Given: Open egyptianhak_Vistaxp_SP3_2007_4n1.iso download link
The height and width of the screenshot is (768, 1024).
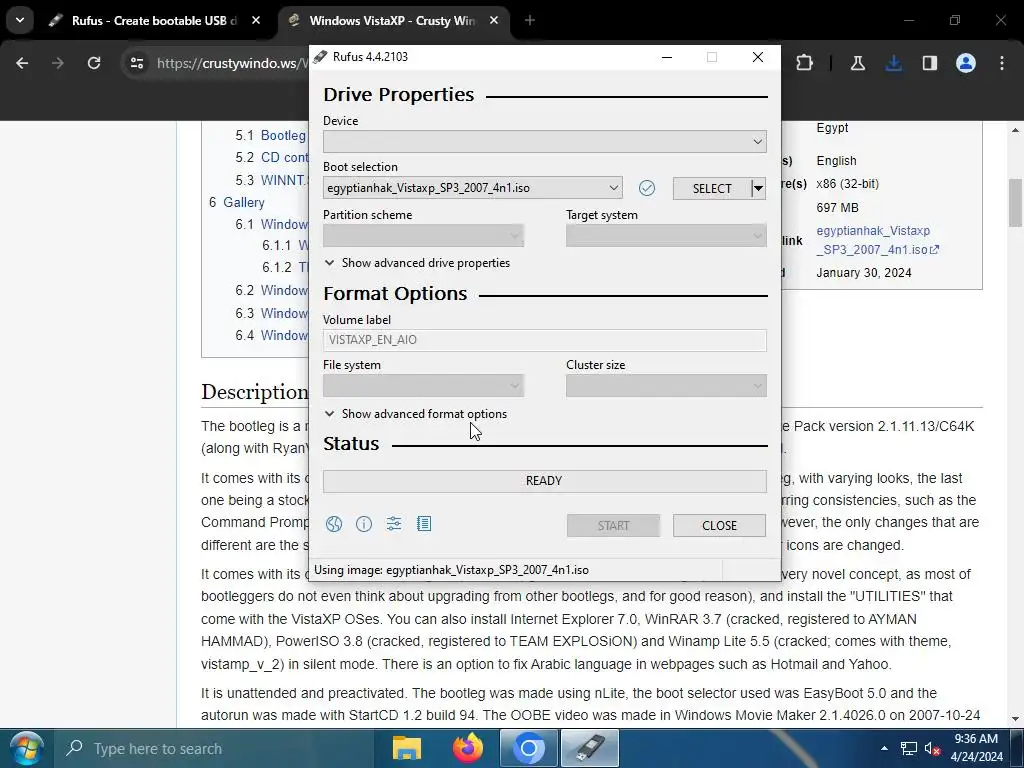Looking at the screenshot, I should (x=877, y=240).
